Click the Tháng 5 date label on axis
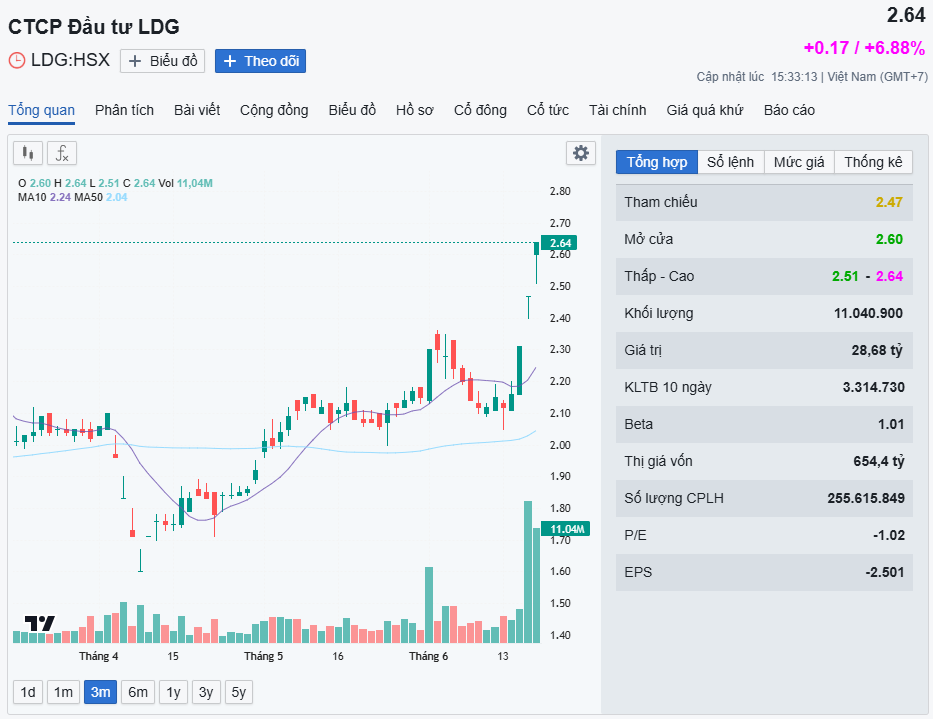The image size is (933, 719). click(264, 656)
